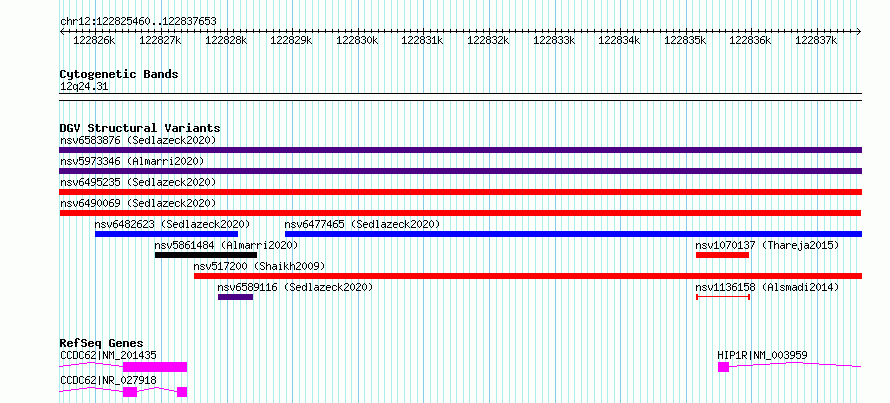Viewport: 890px width, 403px height.
Task: Open the red nsv1070137 (Thareja2015) bar
Action: 723,255
